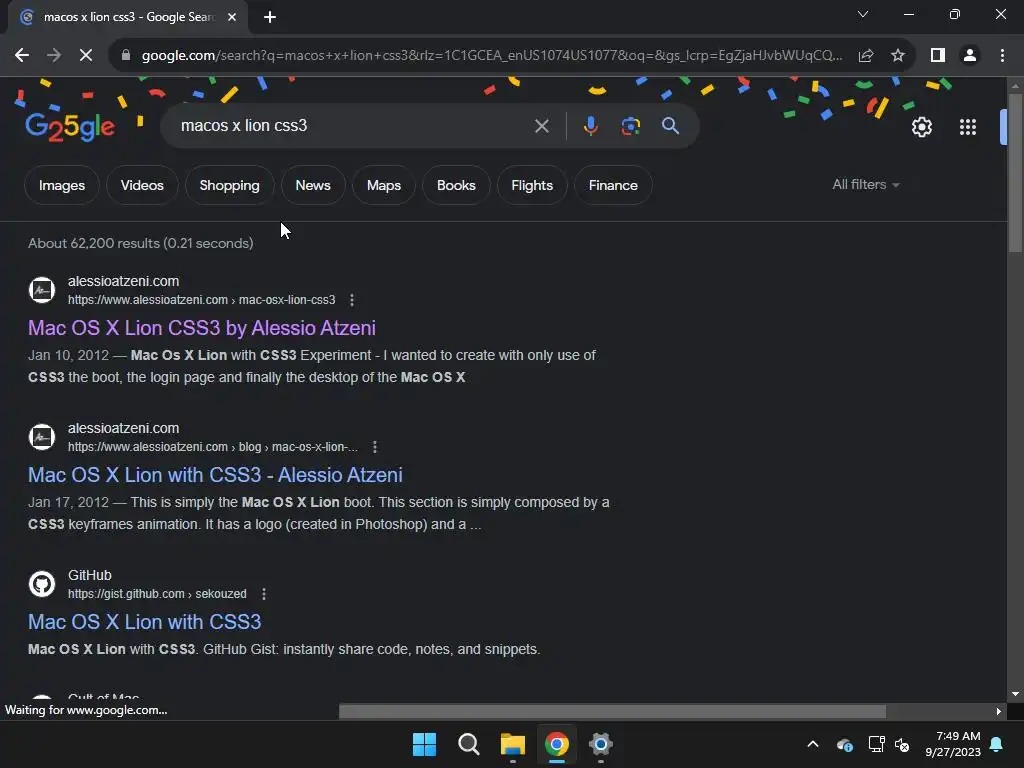The image size is (1024, 768).
Task: Click the https://gist.github.com › sekouzed URL
Action: (157, 594)
